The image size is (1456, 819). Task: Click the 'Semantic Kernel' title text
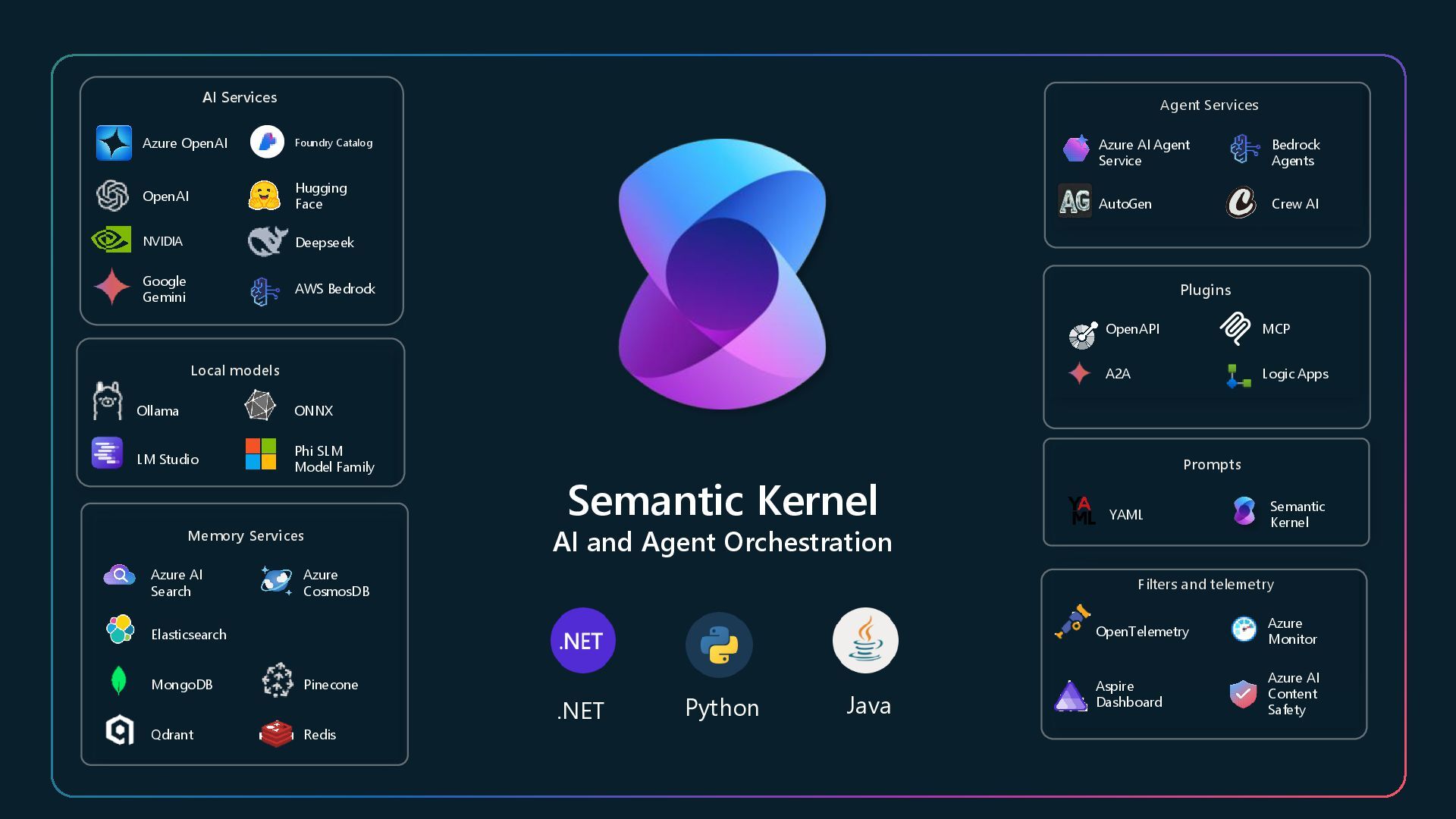(x=723, y=500)
